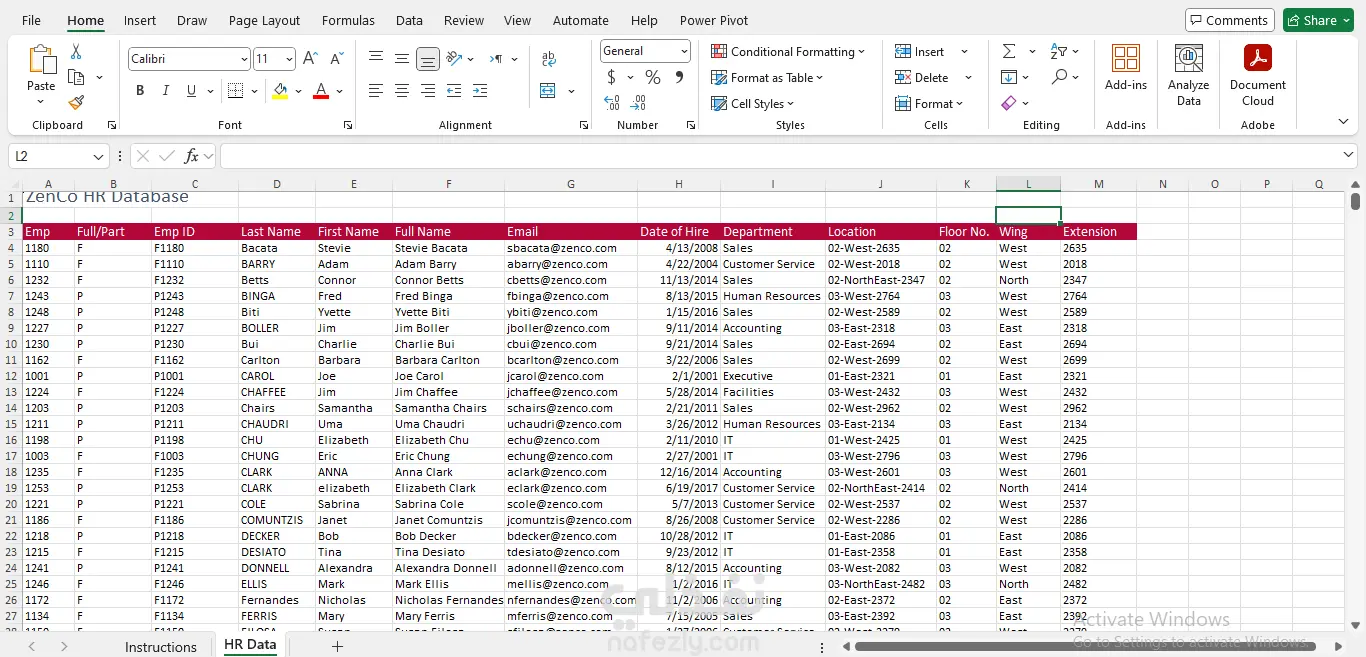Click the AutoSum sigma icon
This screenshot has height=657, width=1366.
point(1009,52)
